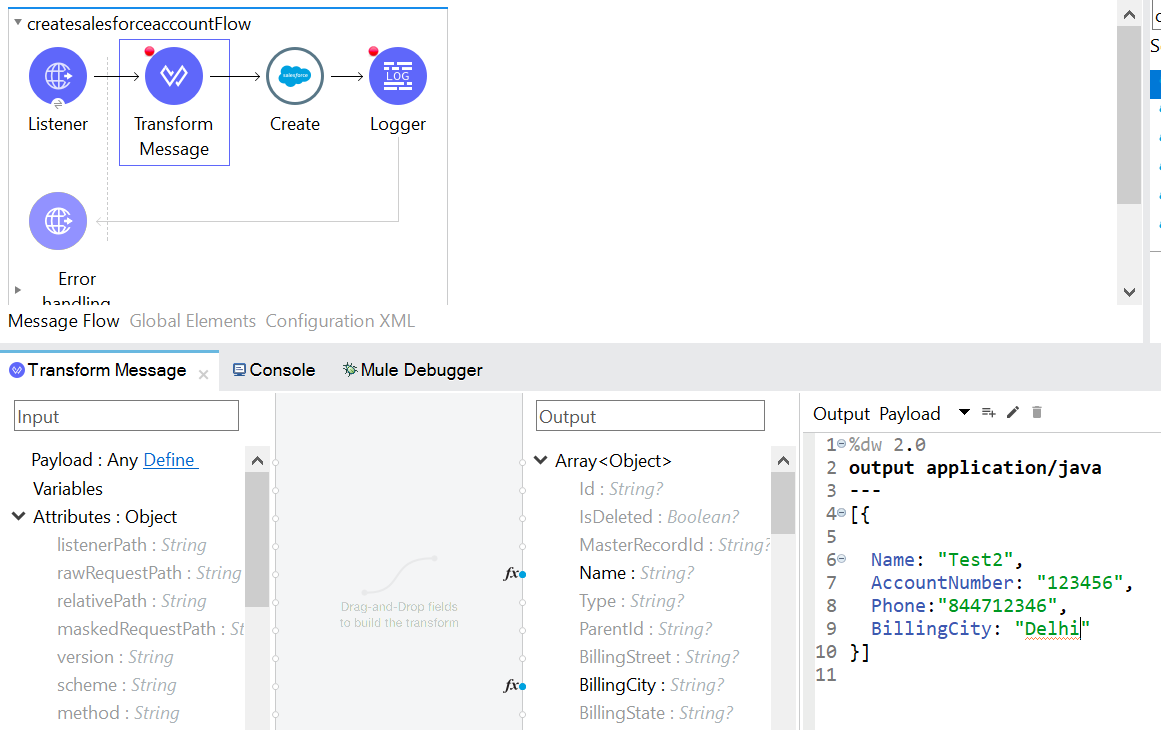Click the "Delhi" BillingCity value
This screenshot has height=730, width=1161.
coord(1052,629)
